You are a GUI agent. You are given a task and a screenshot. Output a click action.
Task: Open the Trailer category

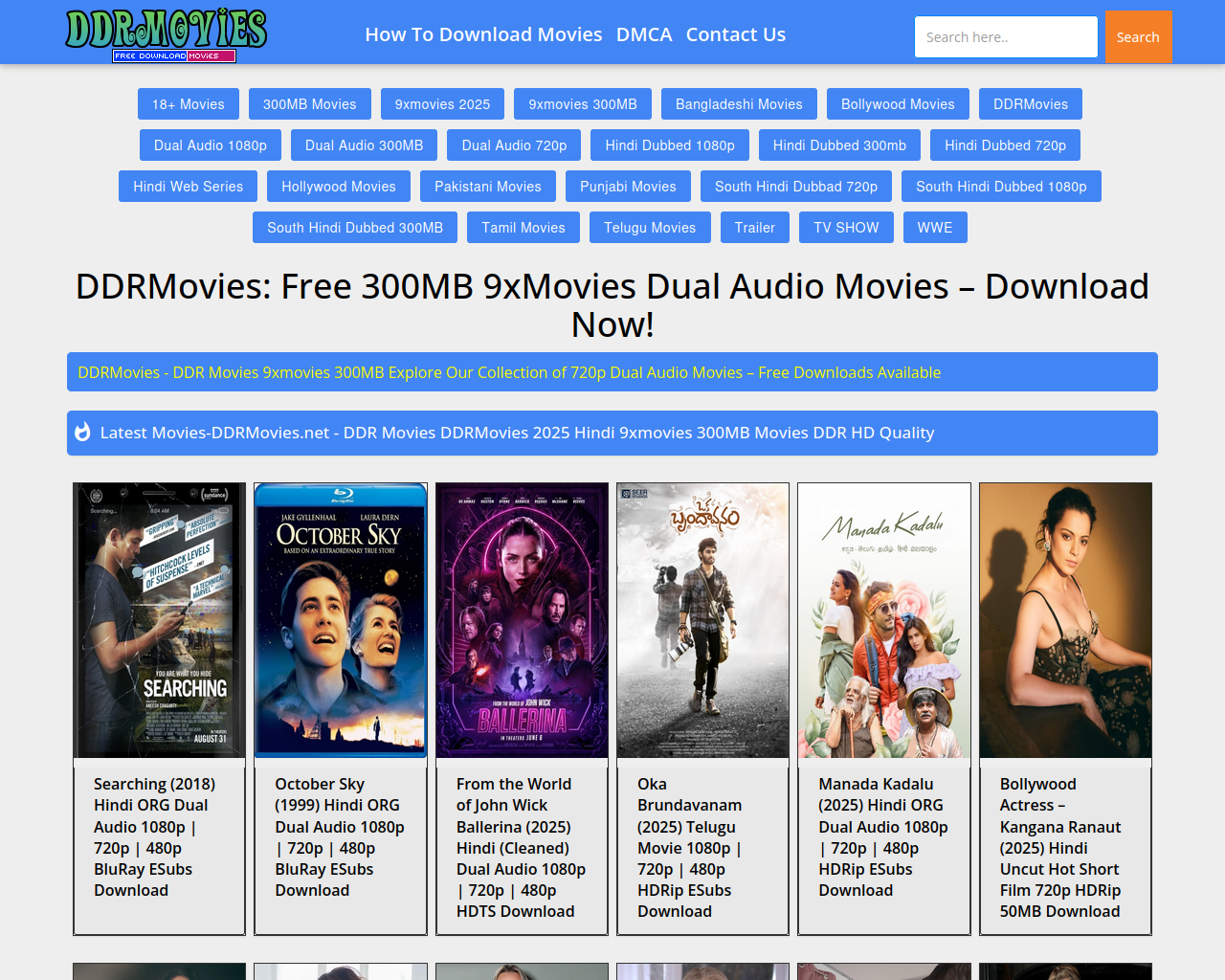coord(755,228)
